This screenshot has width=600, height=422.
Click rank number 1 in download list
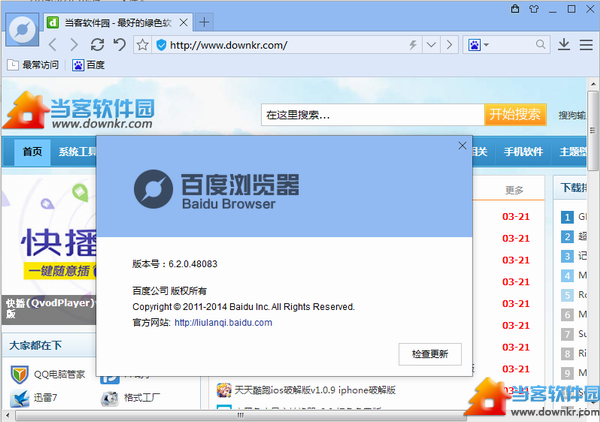point(567,217)
